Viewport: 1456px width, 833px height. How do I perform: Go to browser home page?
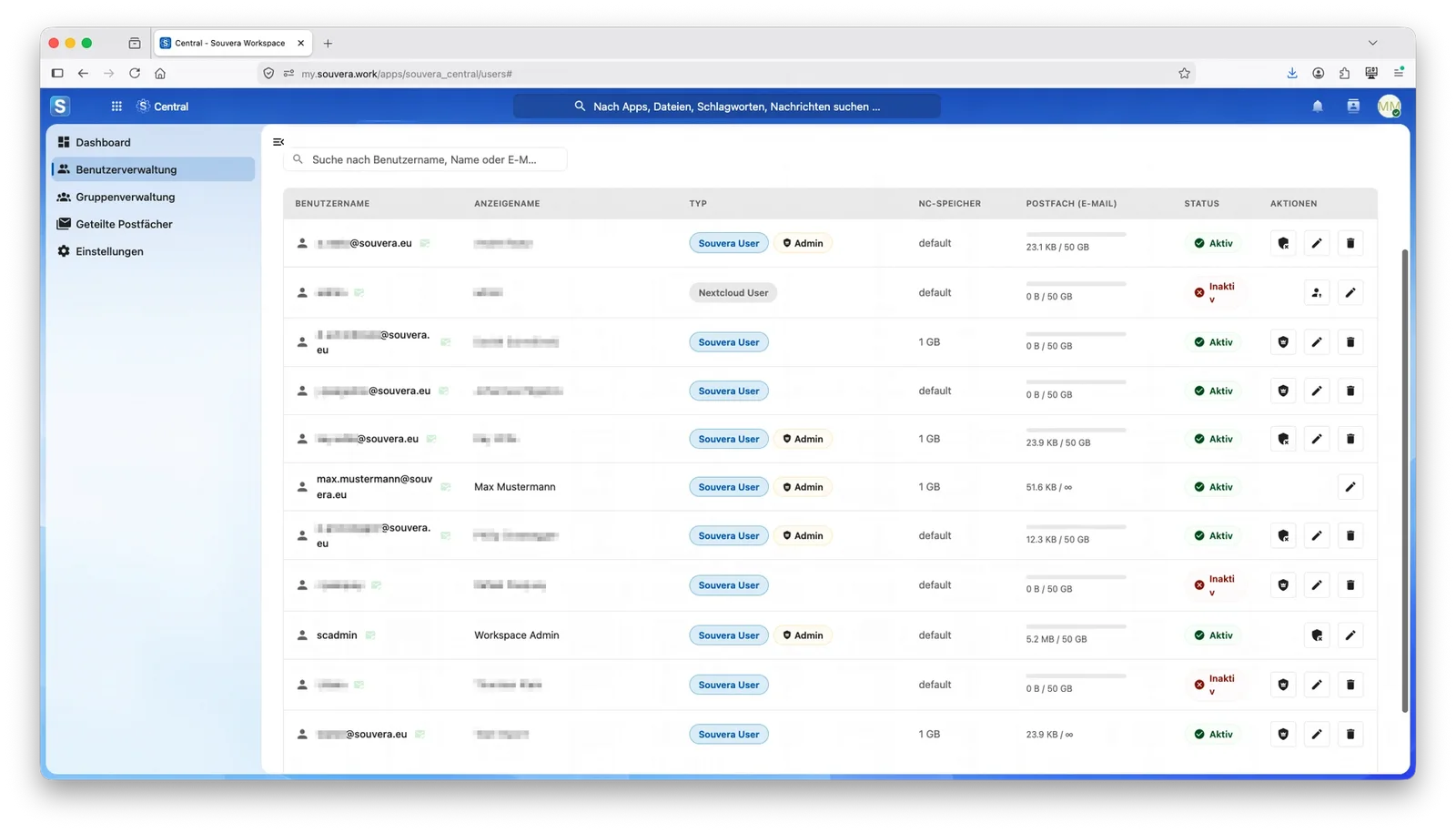[160, 74]
